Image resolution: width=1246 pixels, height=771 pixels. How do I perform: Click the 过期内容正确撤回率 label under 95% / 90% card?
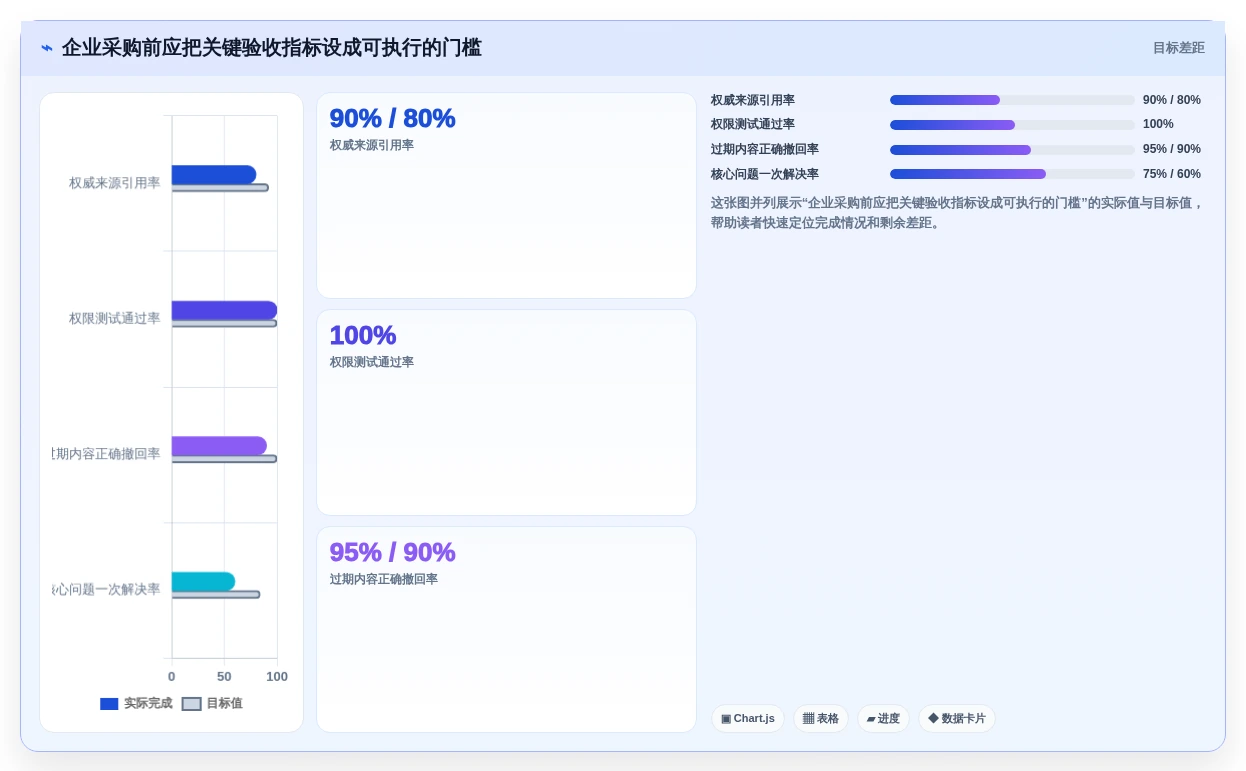384,579
